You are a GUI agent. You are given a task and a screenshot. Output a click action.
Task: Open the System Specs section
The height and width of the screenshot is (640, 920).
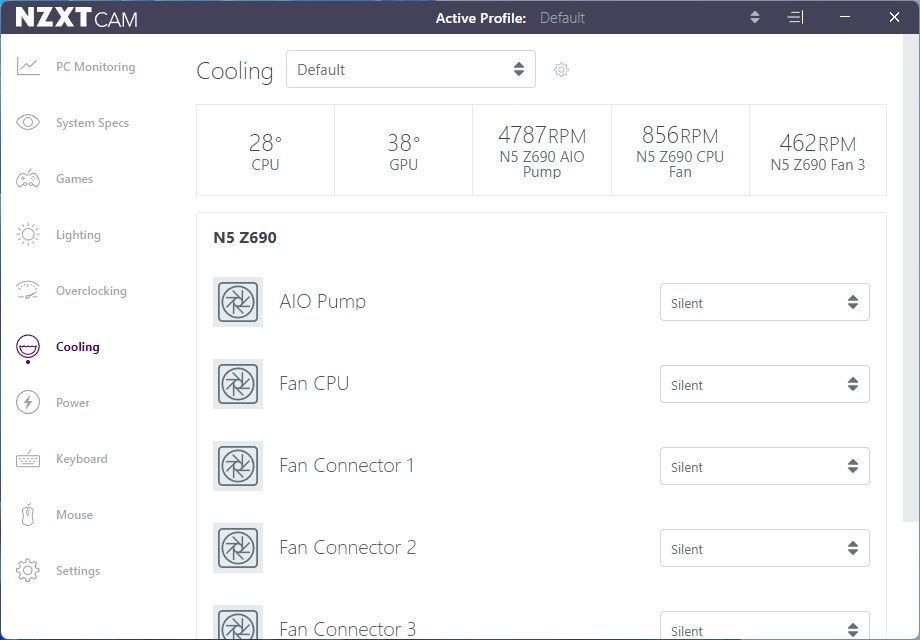click(x=92, y=123)
